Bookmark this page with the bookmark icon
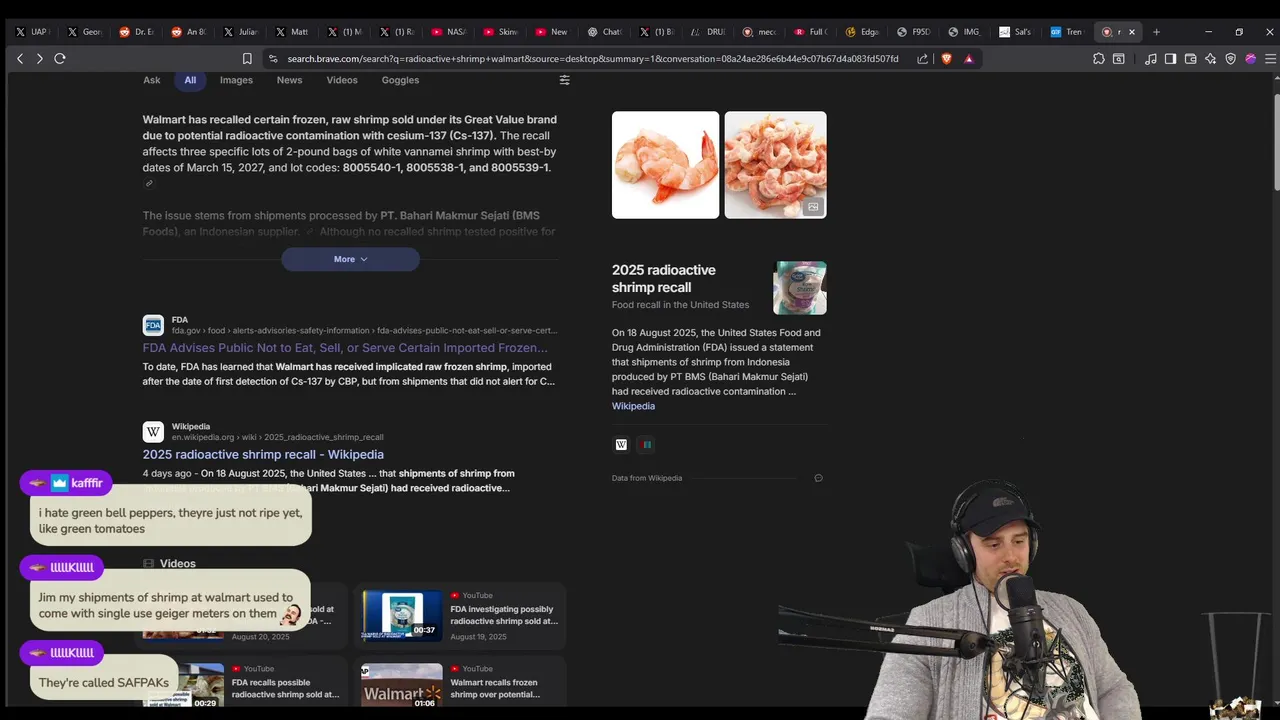Viewport: 1280px width, 720px height. 247,59
